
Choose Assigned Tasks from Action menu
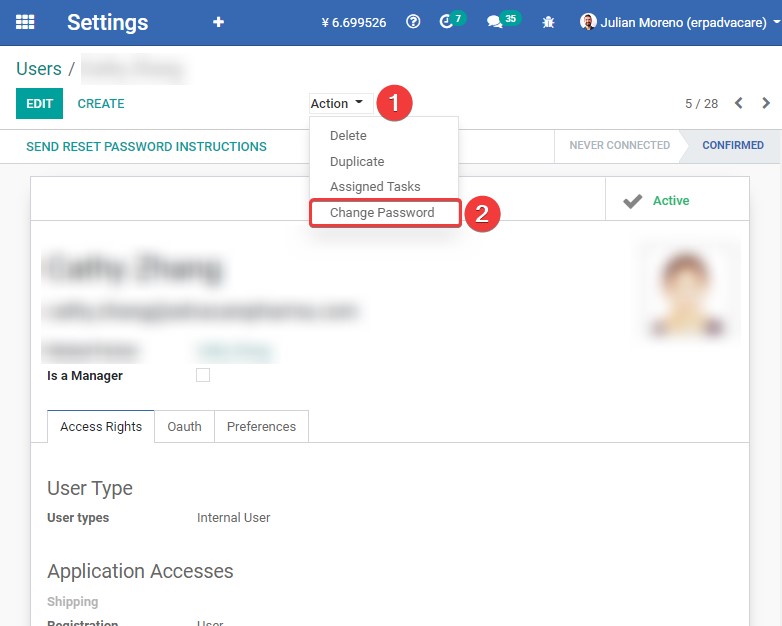click(x=384, y=187)
